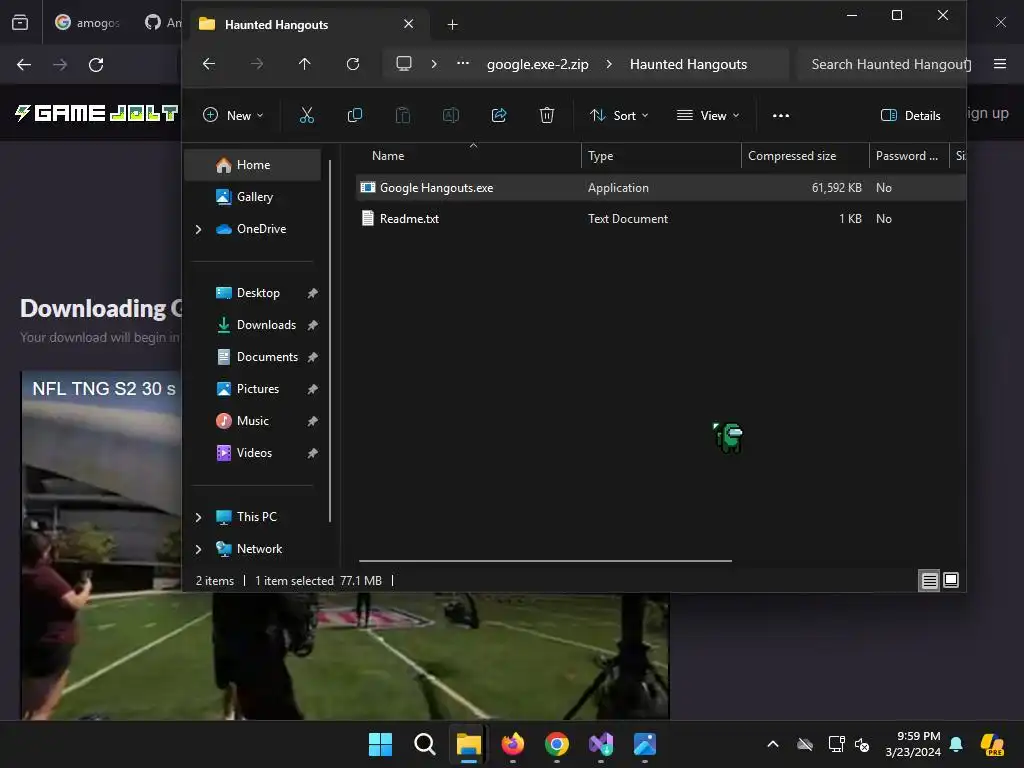The width and height of the screenshot is (1024, 768).
Task: Open the three-dots See more menu
Action: 781,116
